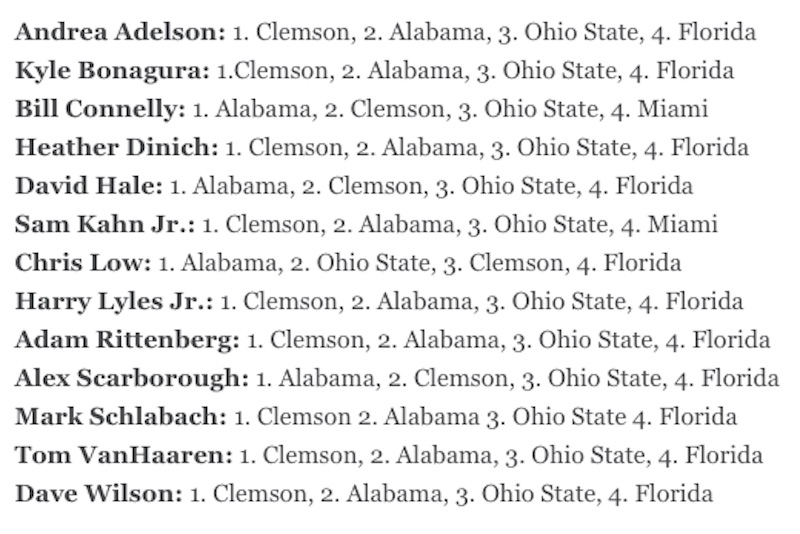This screenshot has width=800, height=534.
Task: Click Miami in Bill Connelly's picks
Action: (x=672, y=109)
